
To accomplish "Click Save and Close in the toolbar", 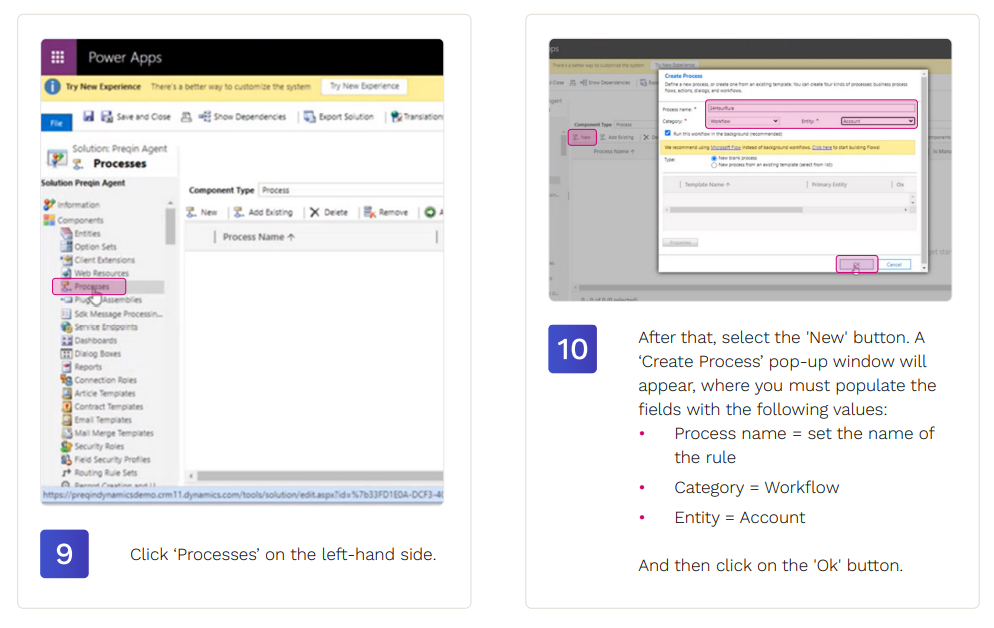I will pos(137,117).
